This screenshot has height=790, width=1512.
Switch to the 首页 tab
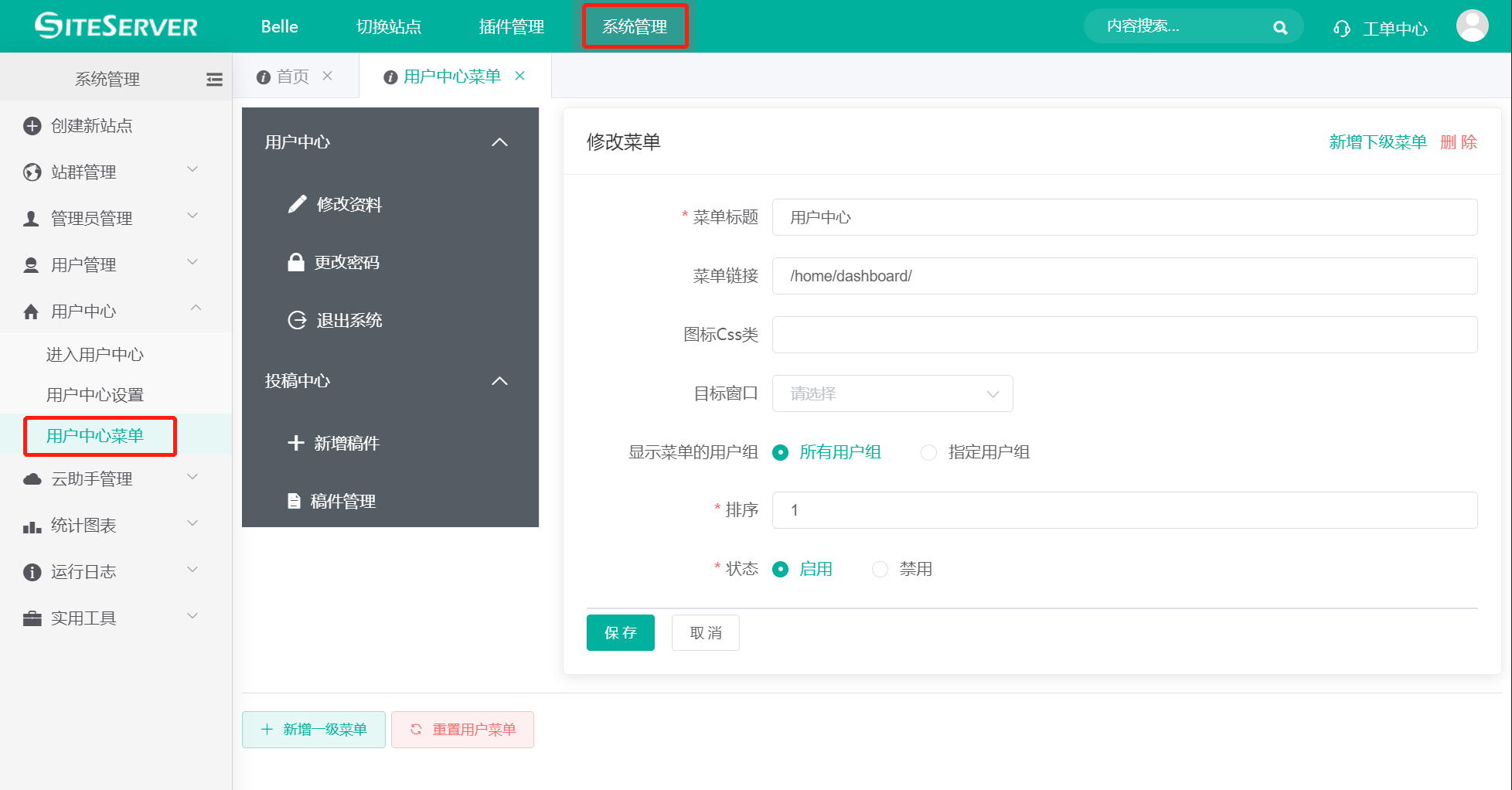click(293, 76)
